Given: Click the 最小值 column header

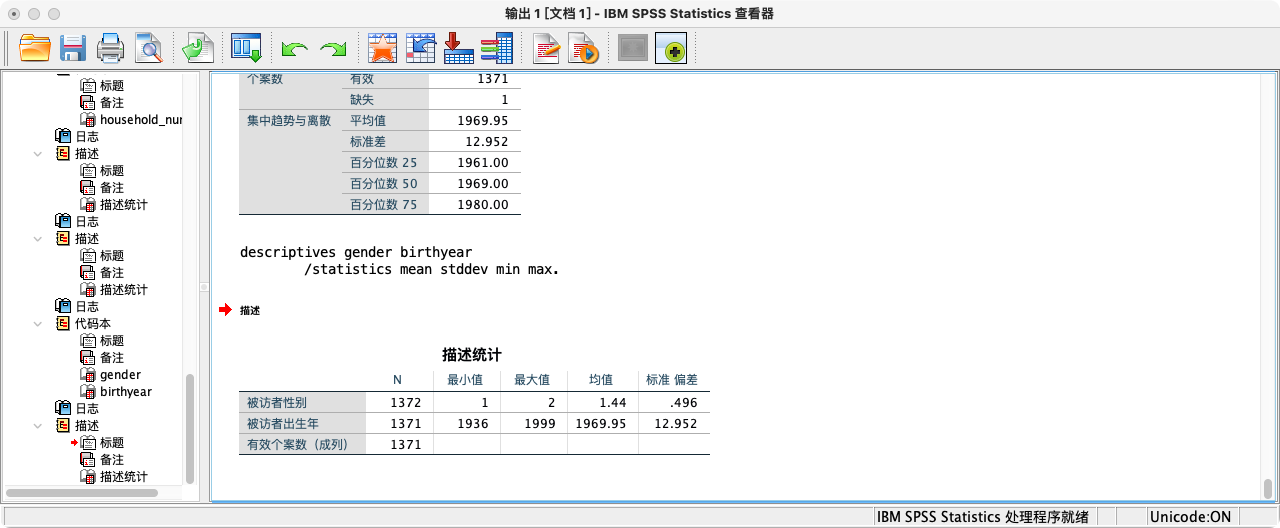Looking at the screenshot, I should [x=465, y=380].
